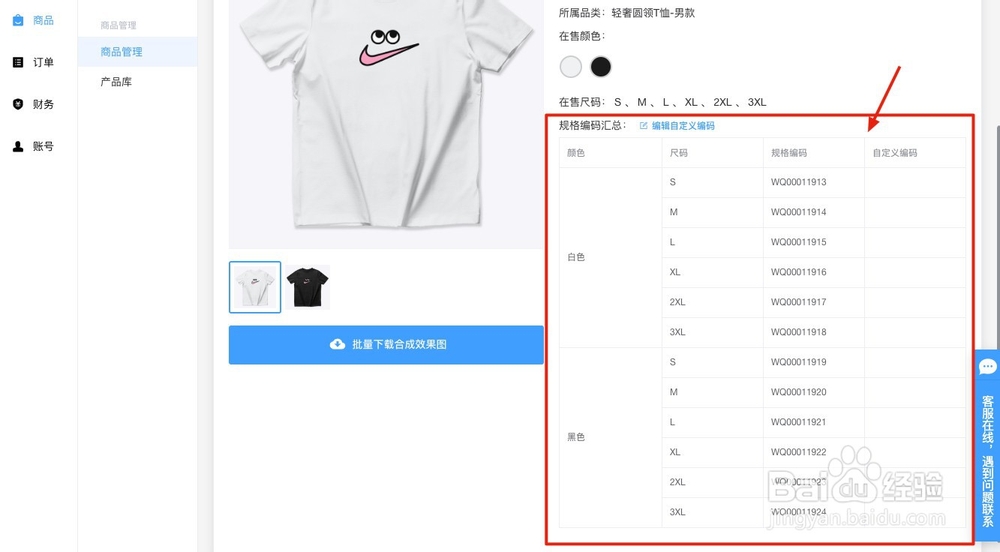This screenshot has width=1000, height=552.
Task: Click the chat bubble customer service icon
Action: 988,367
